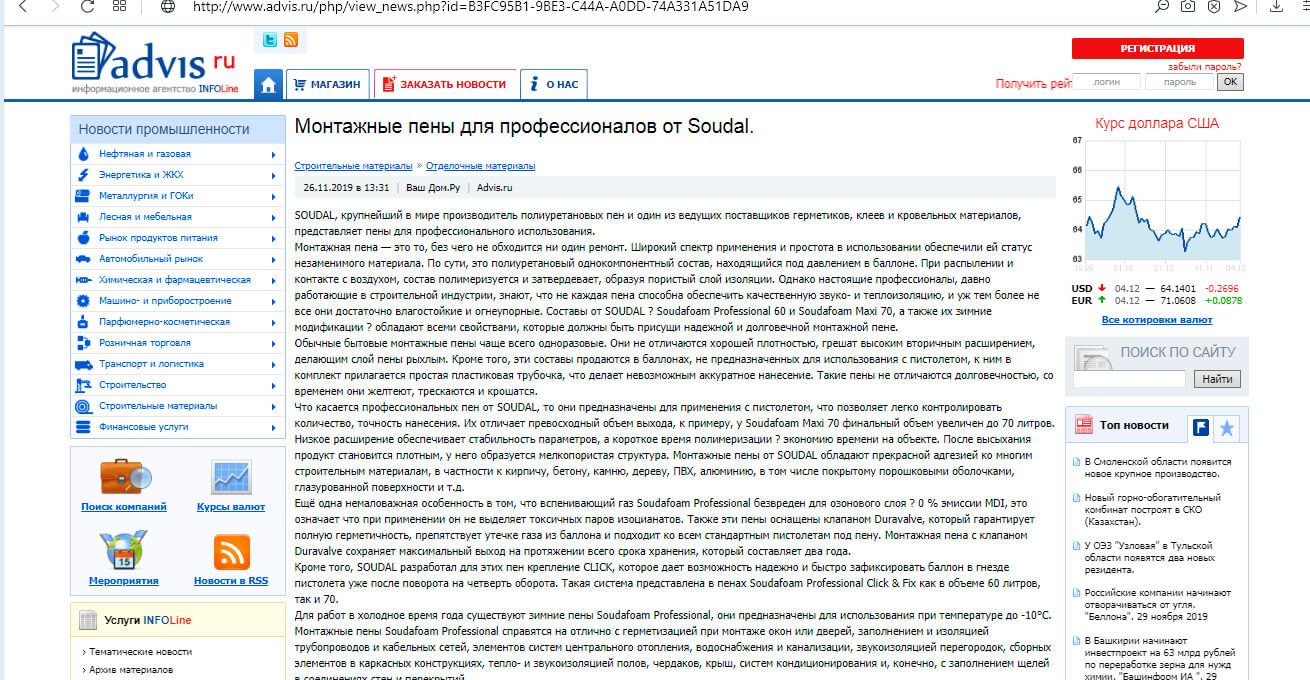Open browser speed dial grid icon
1310x680 pixels.
click(x=120, y=6)
